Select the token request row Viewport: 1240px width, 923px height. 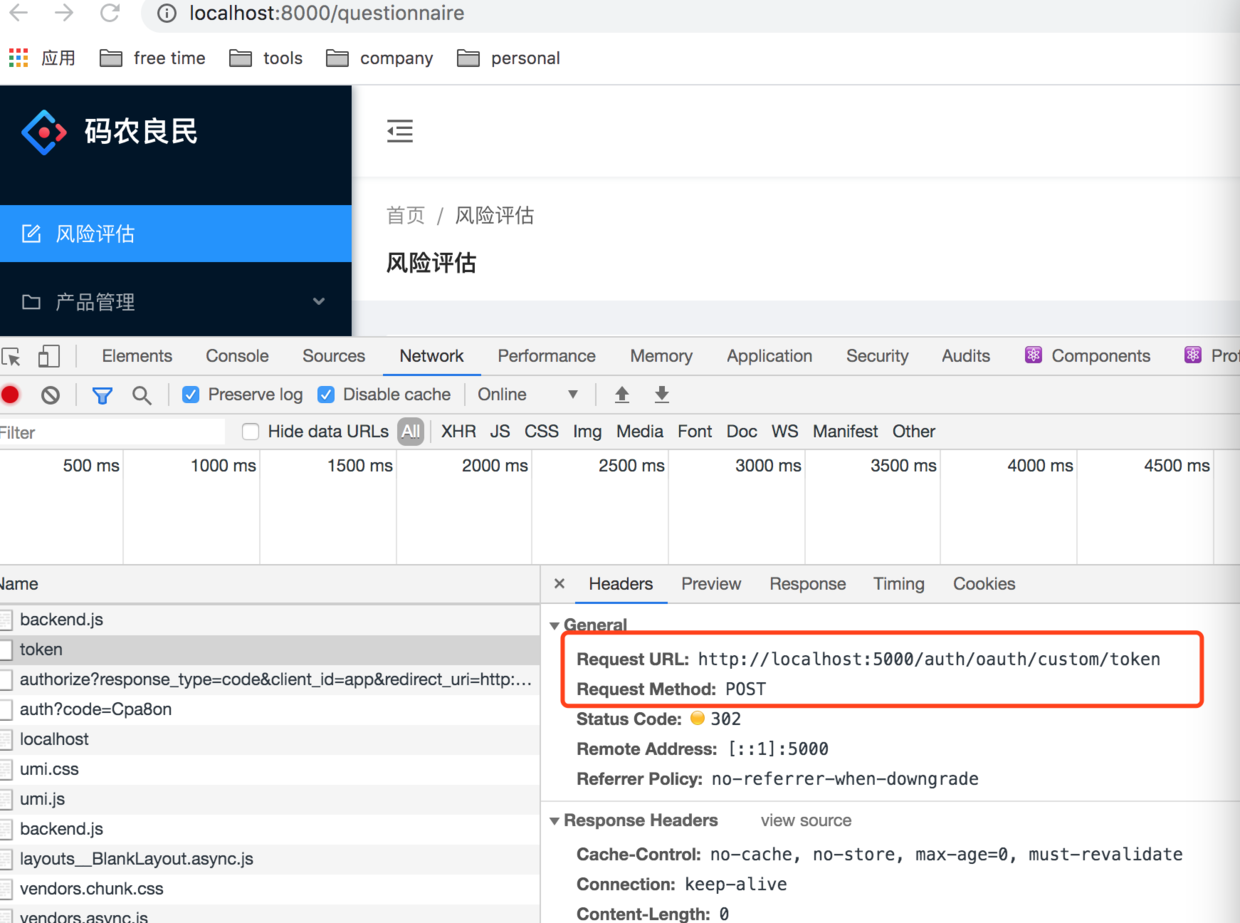[x=270, y=650]
